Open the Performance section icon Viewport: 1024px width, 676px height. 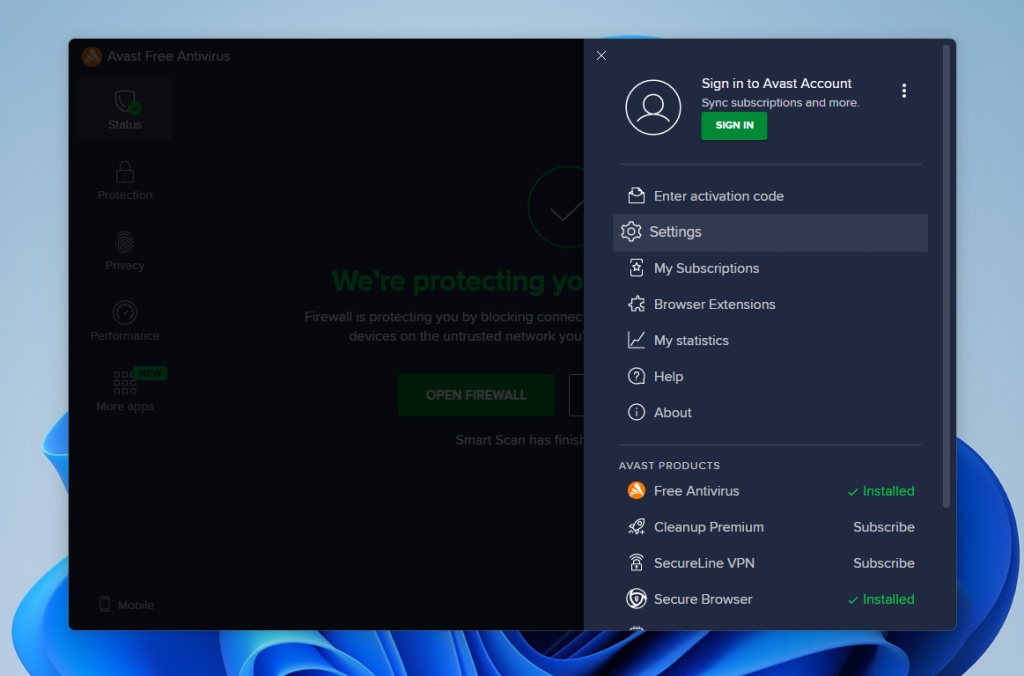pos(124,312)
